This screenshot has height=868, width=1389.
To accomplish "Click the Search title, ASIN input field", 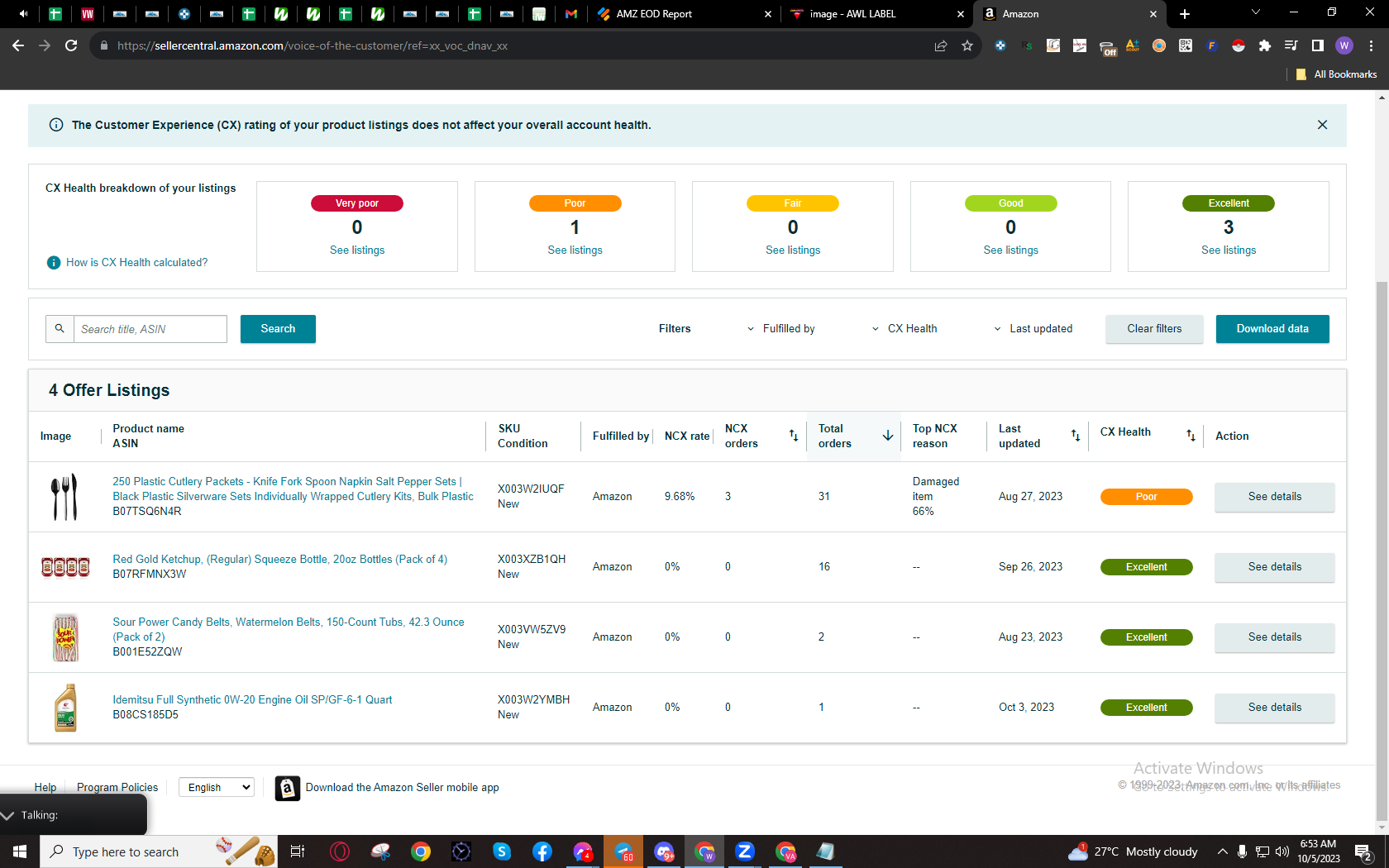I will click(150, 329).
